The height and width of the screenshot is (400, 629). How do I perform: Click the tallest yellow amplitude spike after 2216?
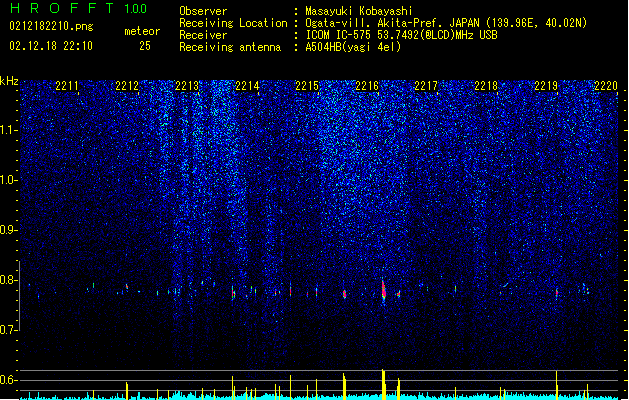pyautogui.click(x=383, y=384)
